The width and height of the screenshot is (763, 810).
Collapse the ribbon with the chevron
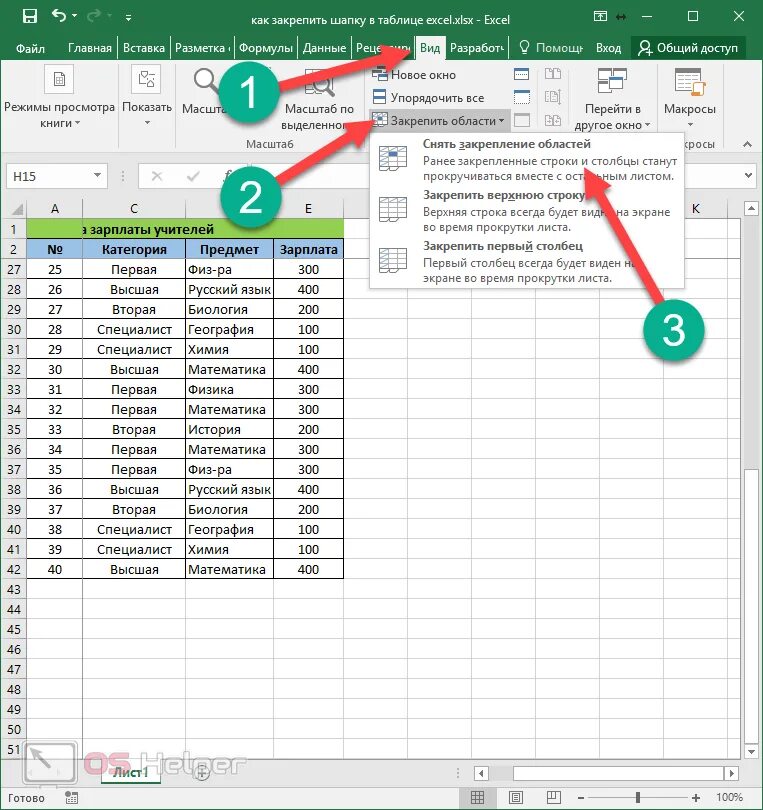point(747,144)
